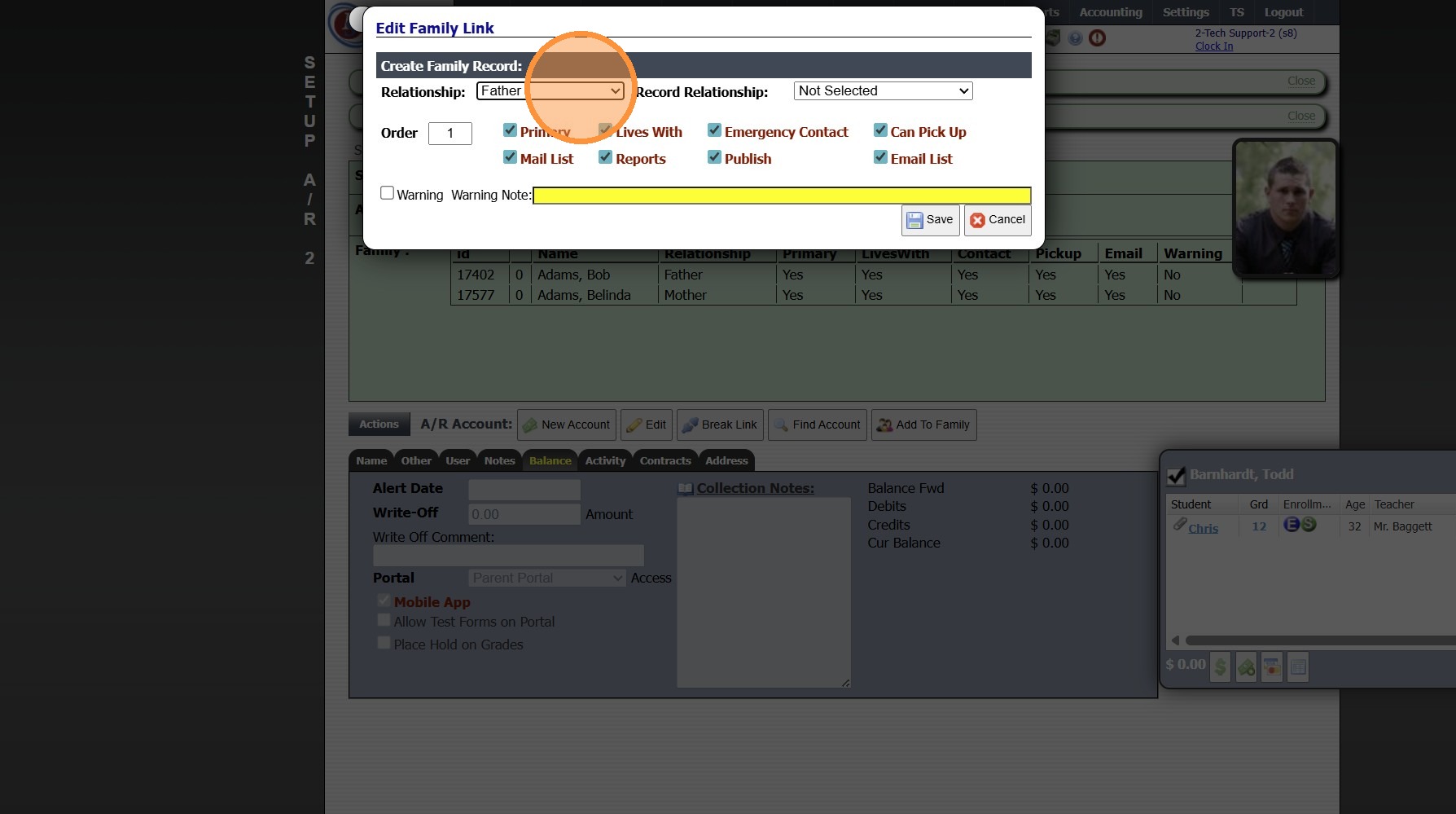This screenshot has width=1456, height=814.
Task: Click the Break Link button
Action: click(720, 425)
